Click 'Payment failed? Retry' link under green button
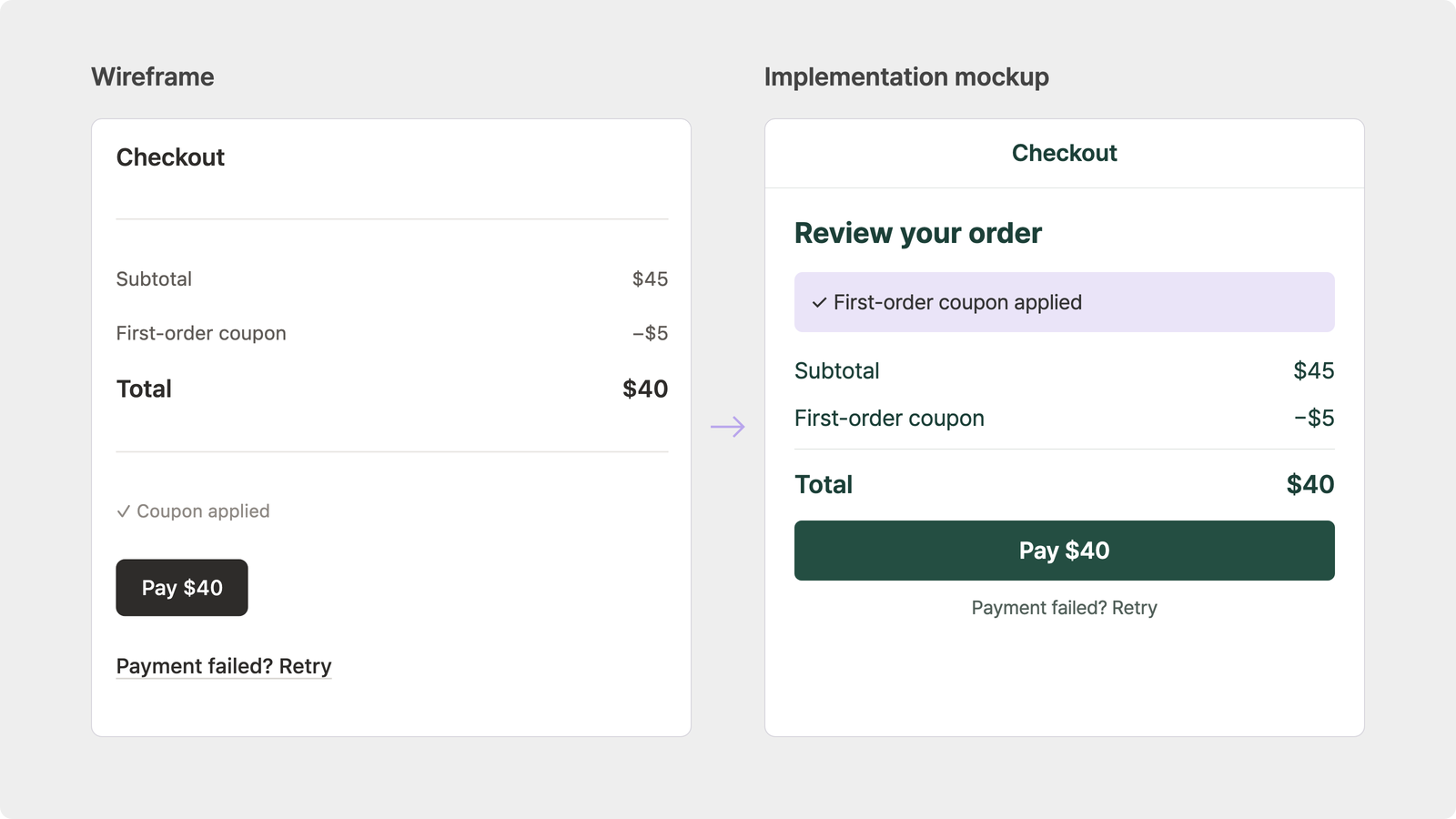 tap(1065, 608)
